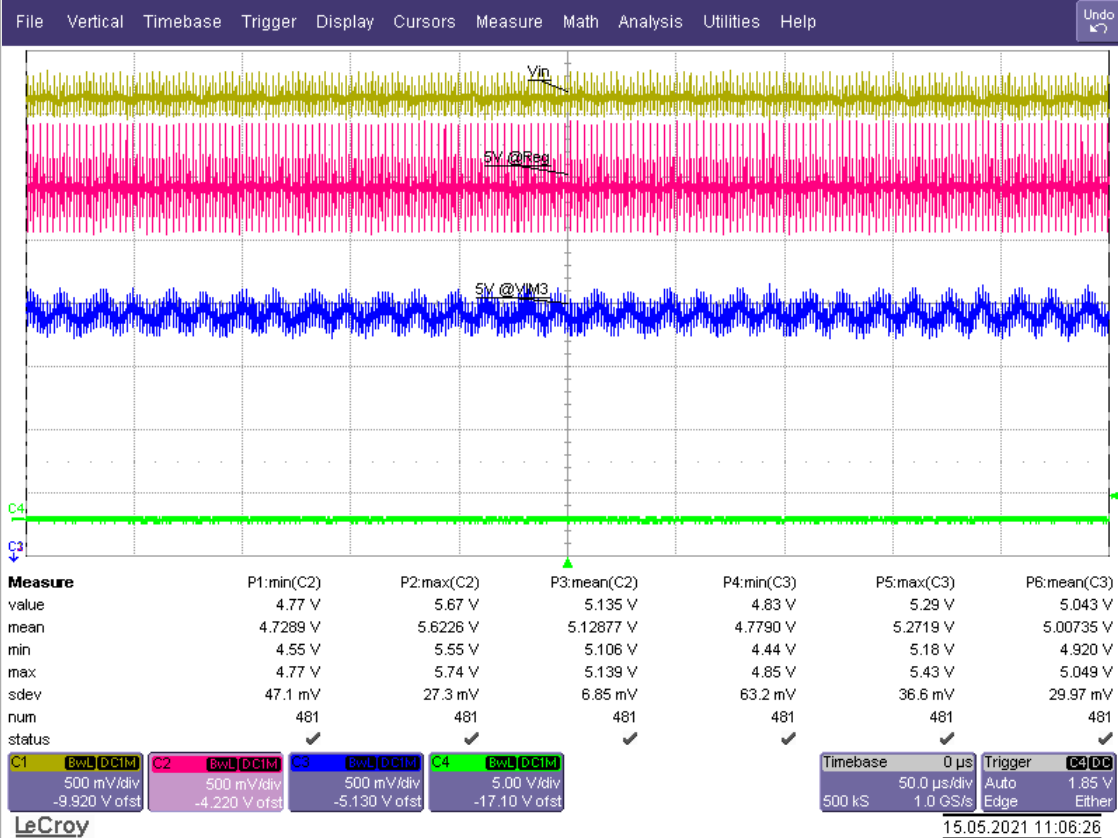This screenshot has height=838, width=1118.
Task: Open the File menu
Action: click(29, 22)
